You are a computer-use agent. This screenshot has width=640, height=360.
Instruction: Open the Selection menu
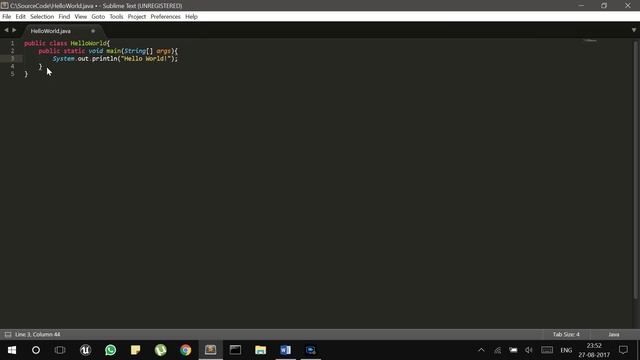42,17
